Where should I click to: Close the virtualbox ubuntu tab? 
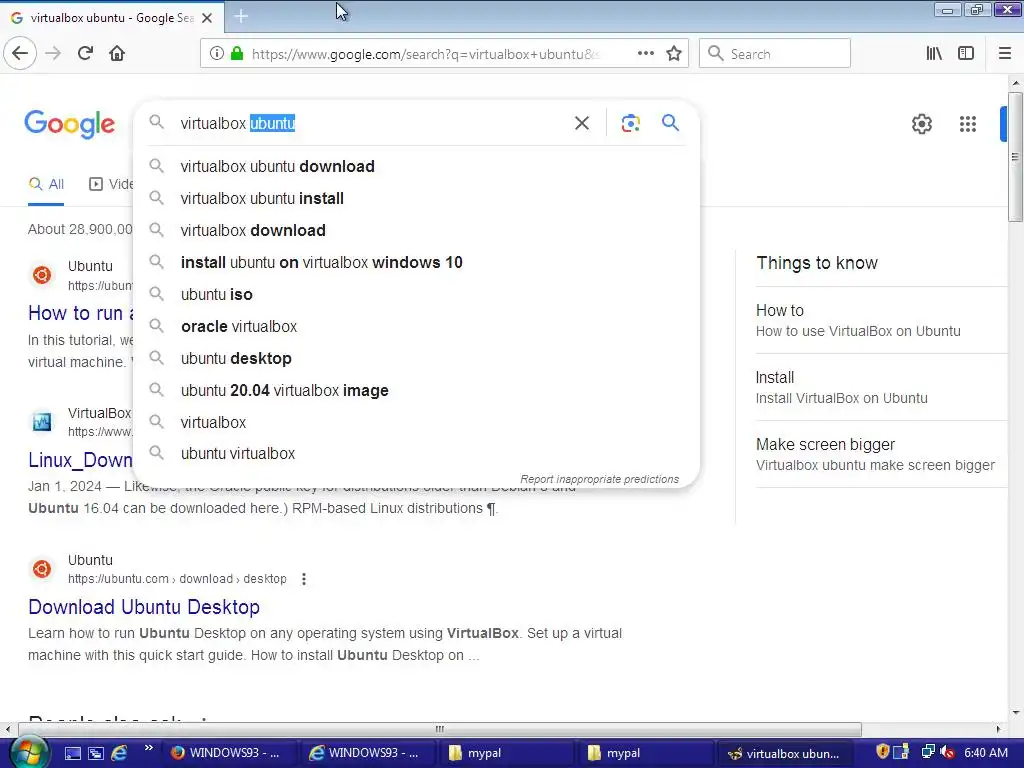(207, 18)
